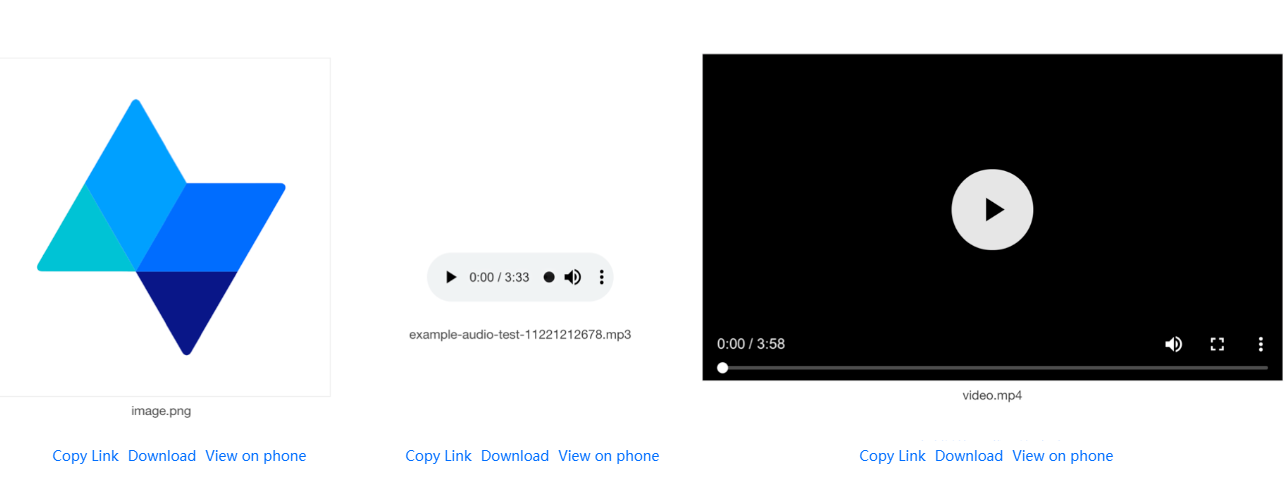The image size is (1288, 484).
Task: Enter fullscreen mode on the video player
Action: click(1217, 344)
